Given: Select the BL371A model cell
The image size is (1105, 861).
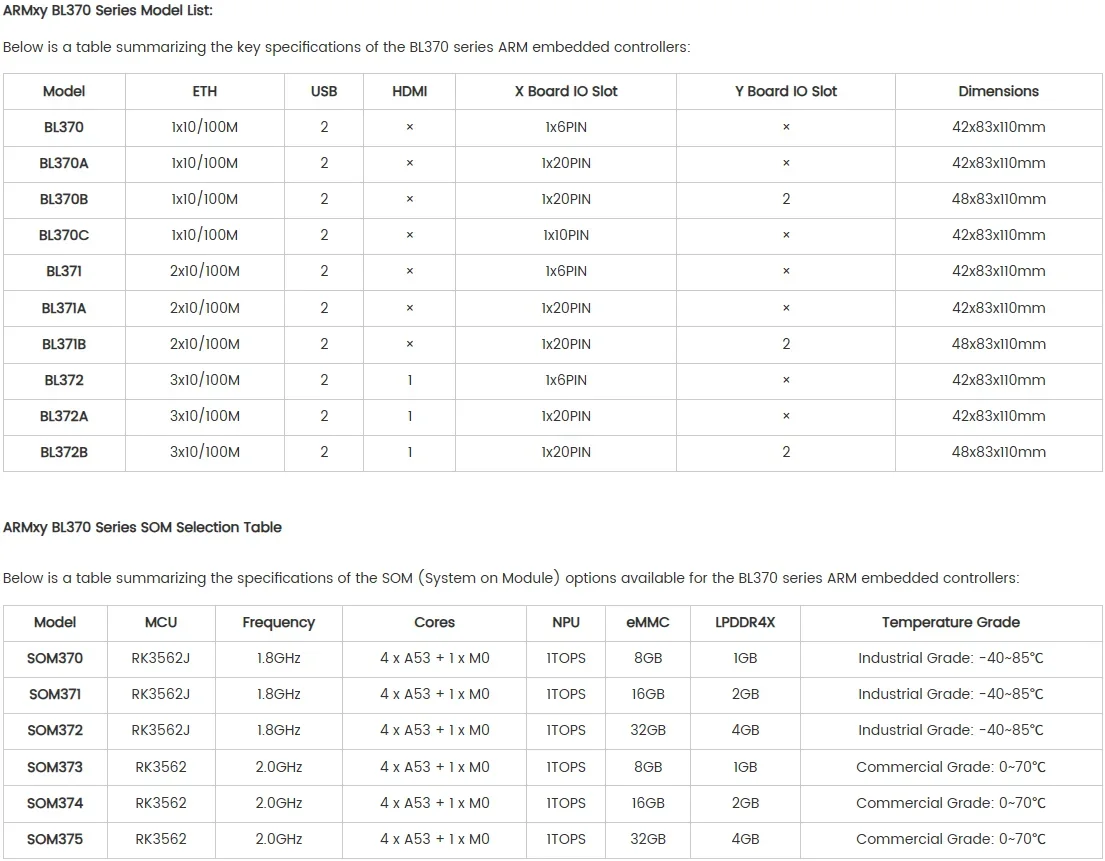Looking at the screenshot, I should point(63,308).
